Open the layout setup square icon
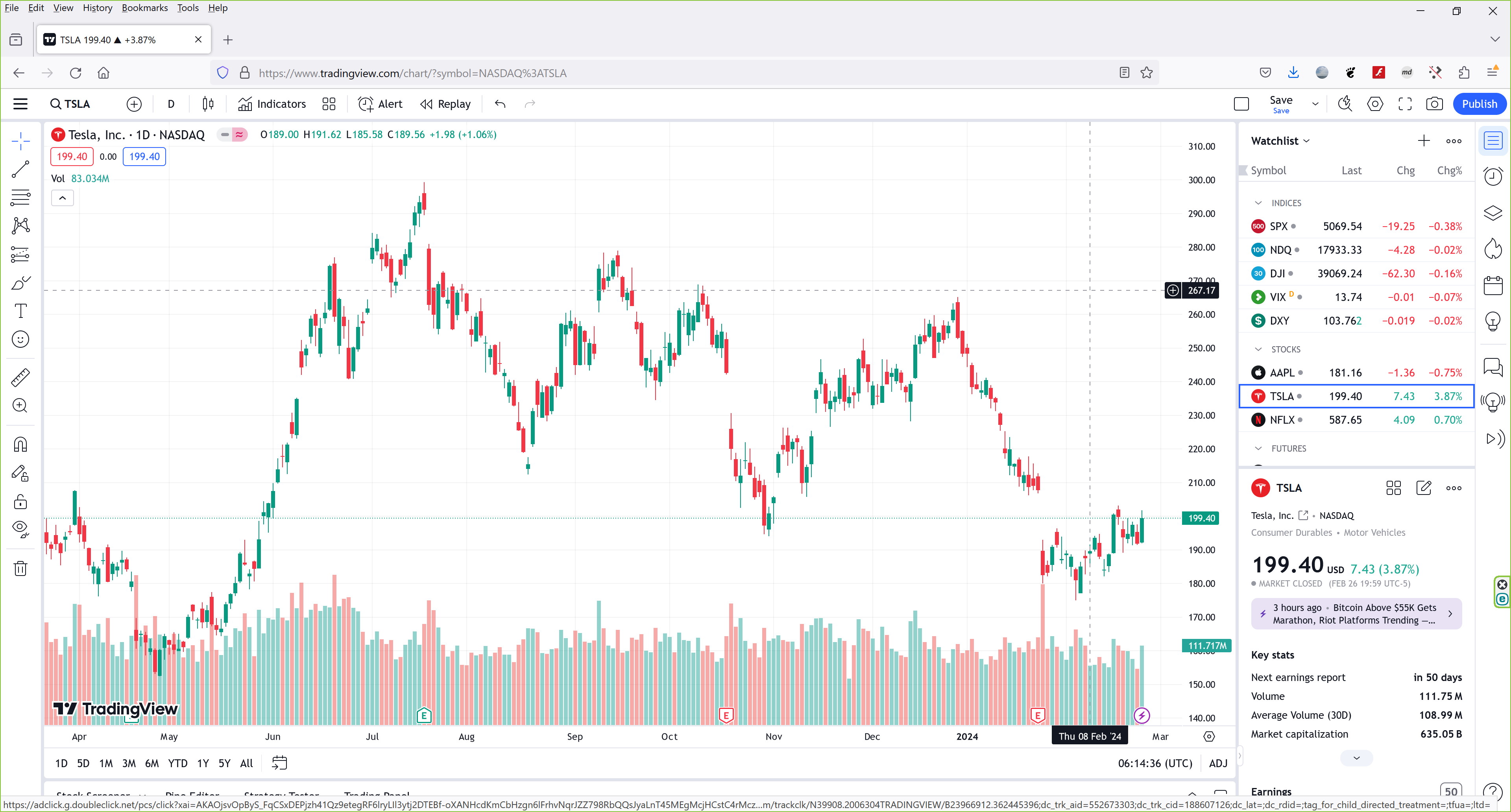 point(1241,104)
